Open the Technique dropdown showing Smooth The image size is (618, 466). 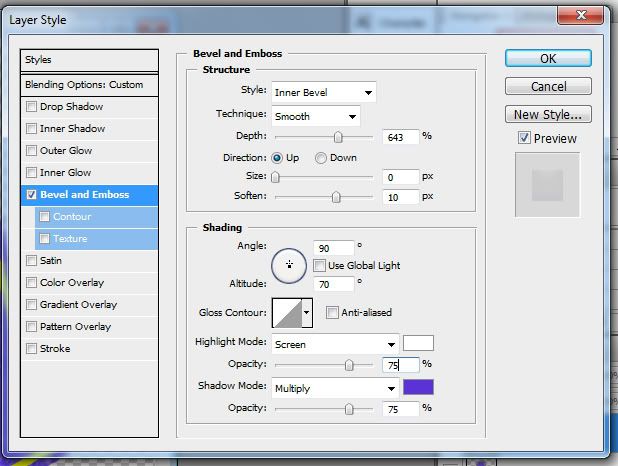[x=316, y=116]
